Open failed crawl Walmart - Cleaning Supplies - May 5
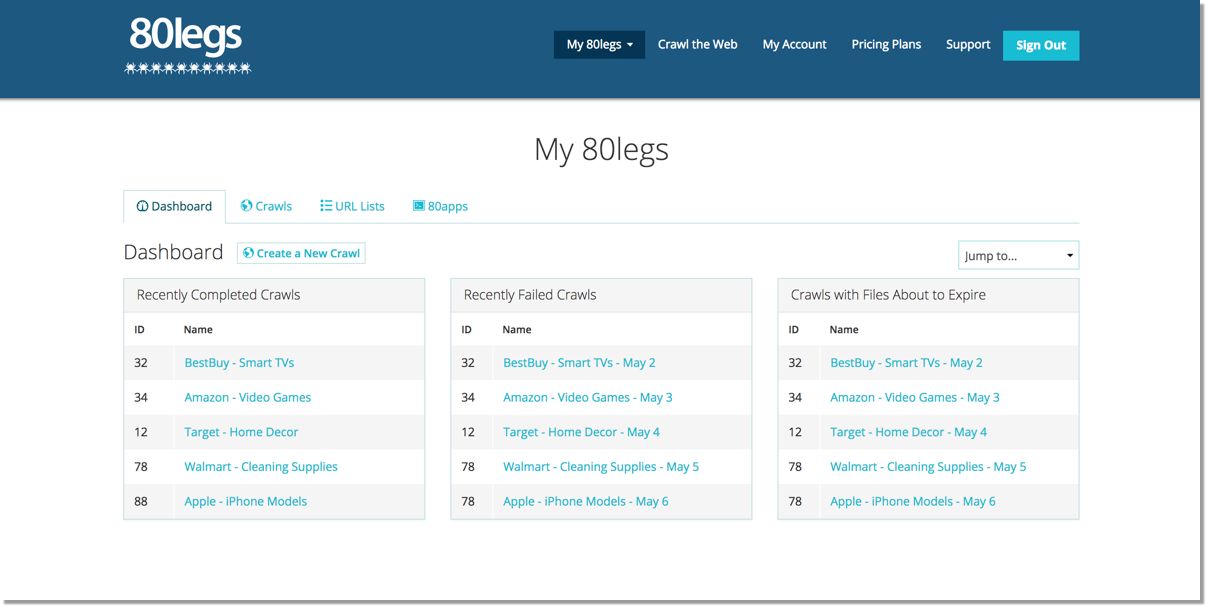Image resolution: width=1206 pixels, height=606 pixels. pos(601,467)
